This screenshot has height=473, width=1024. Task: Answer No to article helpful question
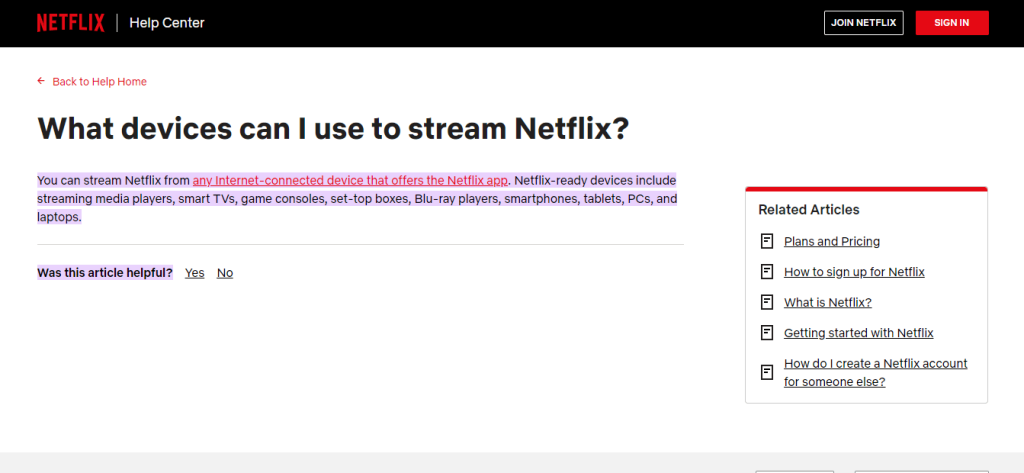(x=225, y=273)
